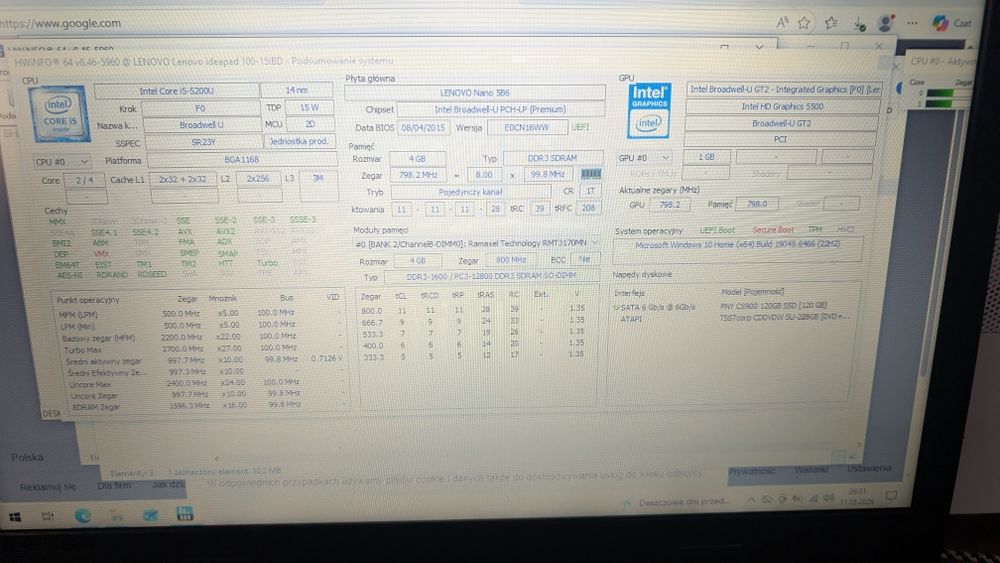Open the Reklamuj się link on Google page
This screenshot has height=563, width=1000.
click(47, 486)
